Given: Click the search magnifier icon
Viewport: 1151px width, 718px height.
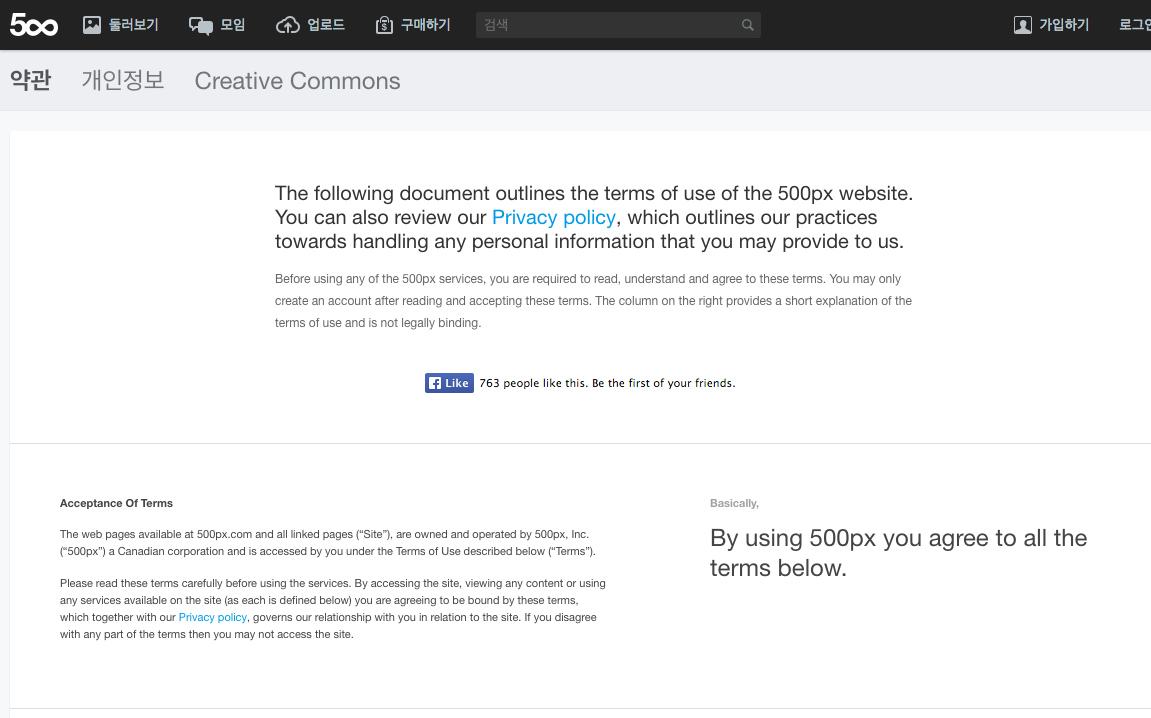Looking at the screenshot, I should (747, 25).
